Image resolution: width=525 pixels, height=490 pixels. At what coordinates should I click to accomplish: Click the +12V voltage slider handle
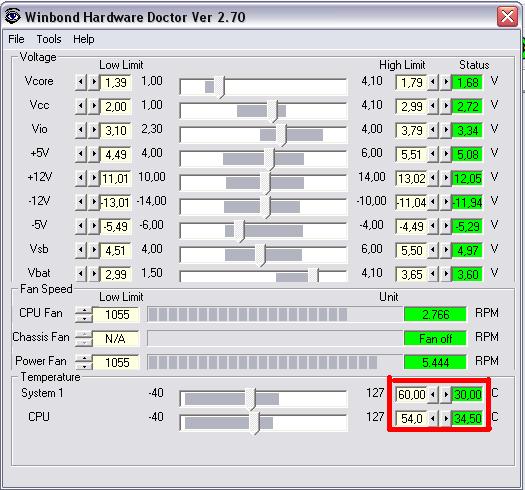pyautogui.click(x=265, y=183)
